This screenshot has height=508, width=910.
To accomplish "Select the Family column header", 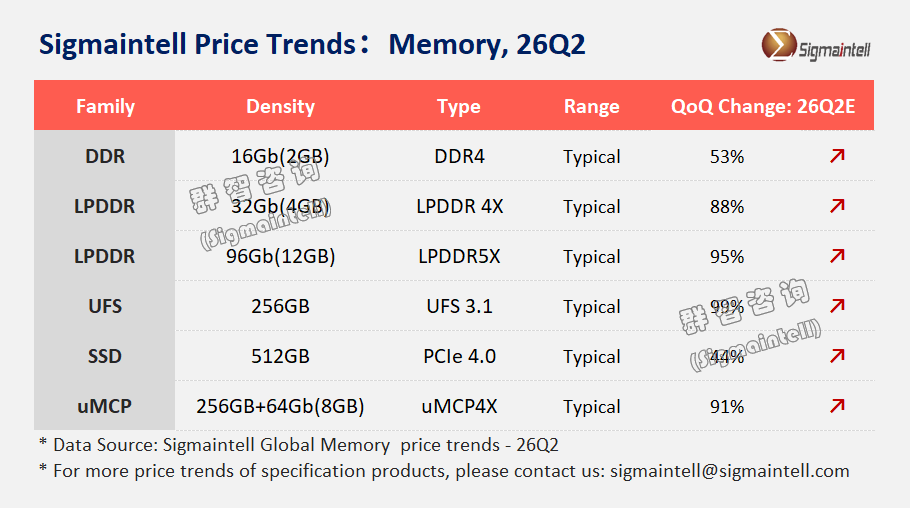I will click(x=105, y=106).
